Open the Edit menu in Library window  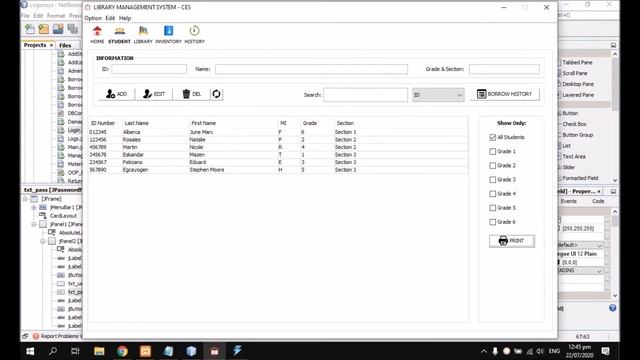(110, 18)
